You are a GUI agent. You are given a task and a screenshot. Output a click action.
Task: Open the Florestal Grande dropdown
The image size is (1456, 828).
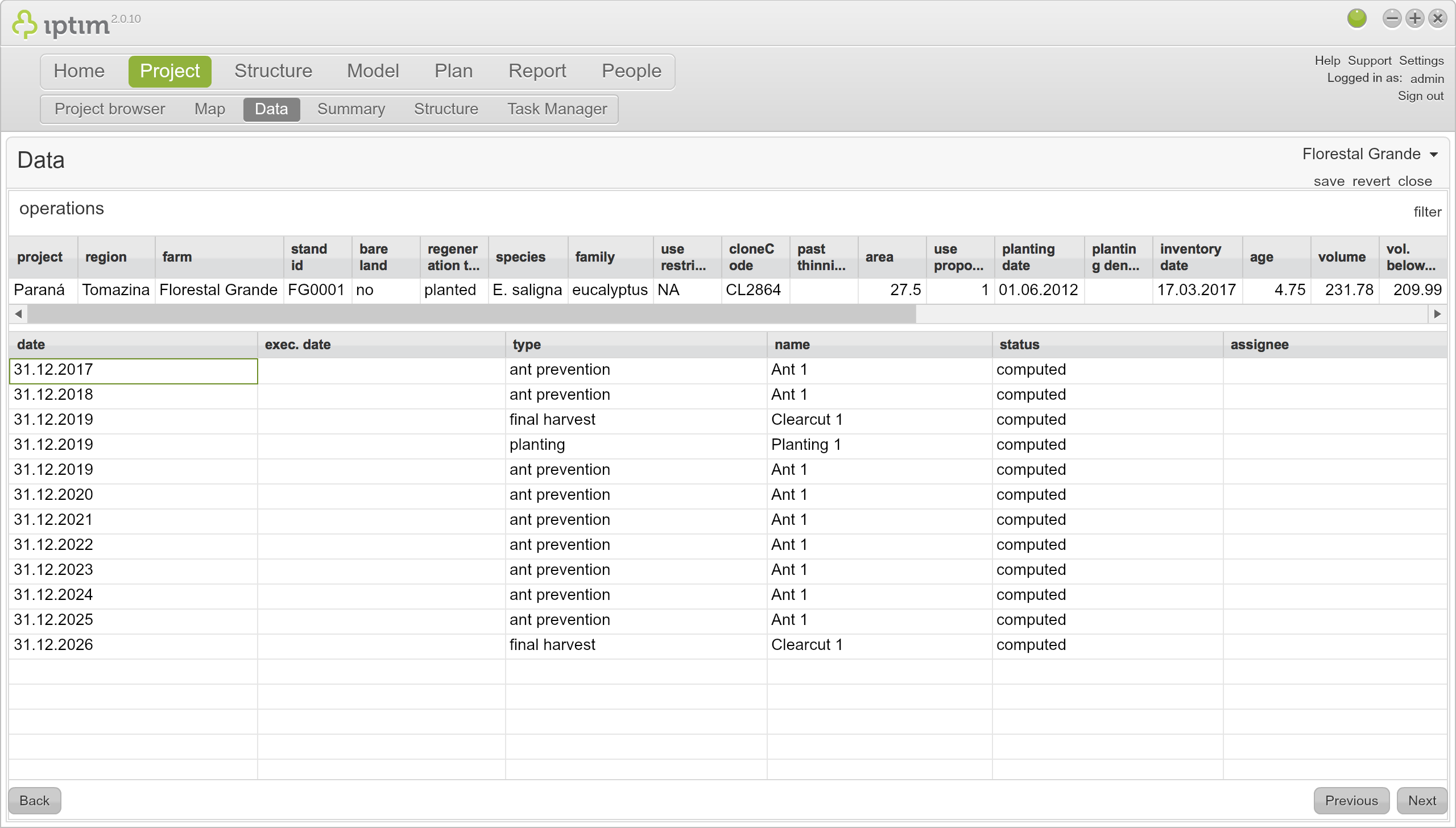point(1370,154)
